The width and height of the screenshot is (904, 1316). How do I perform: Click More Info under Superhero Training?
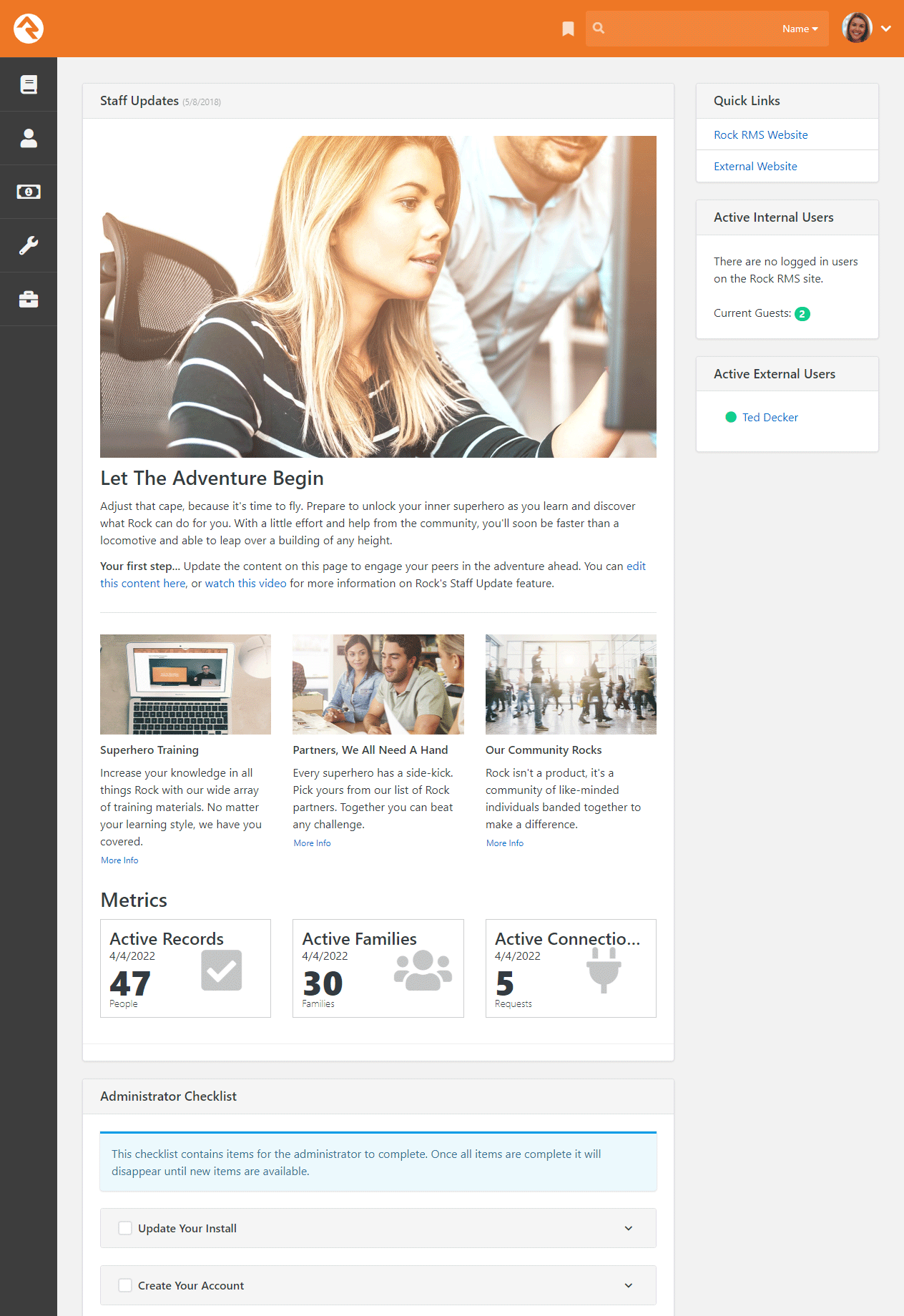point(119,860)
